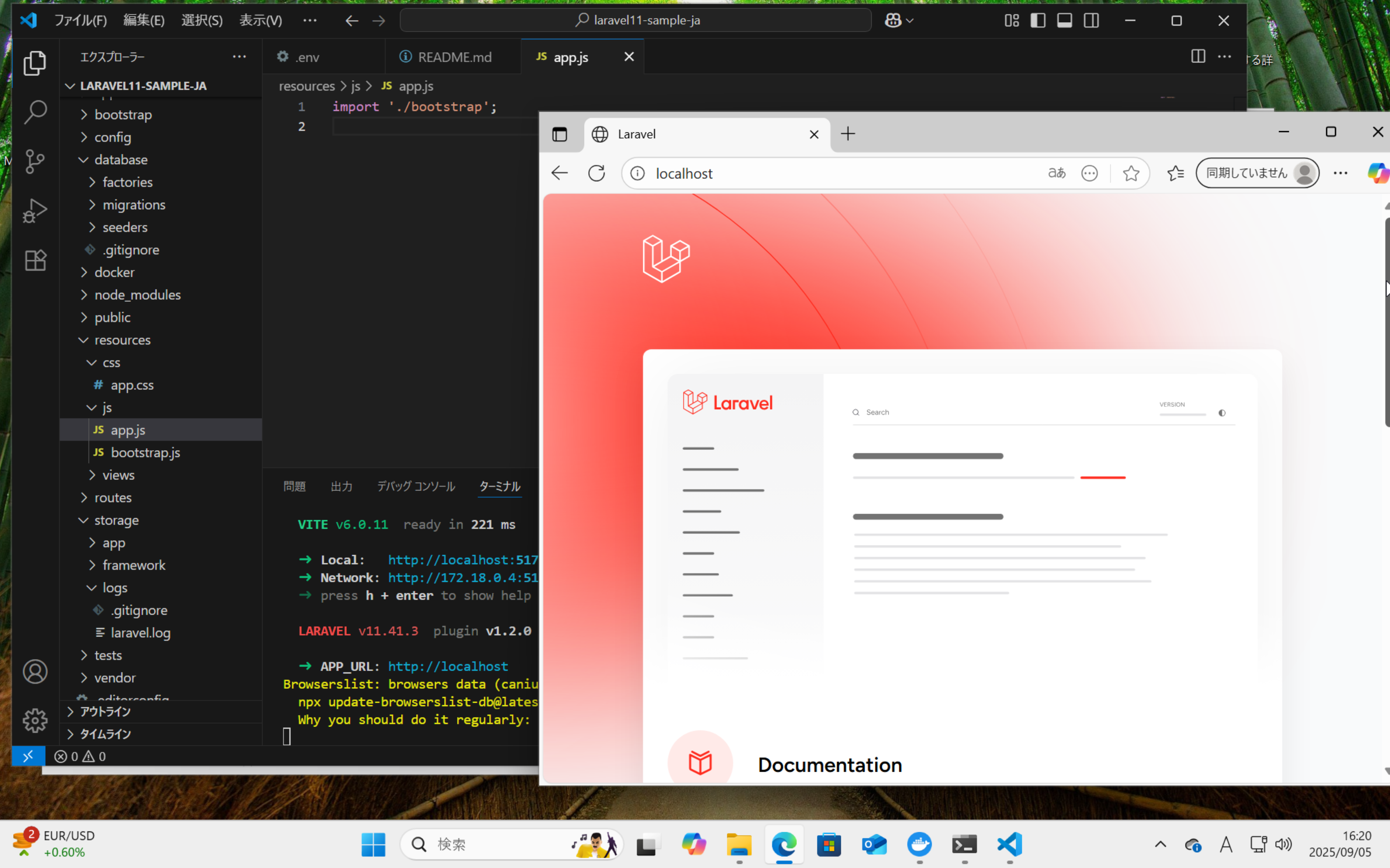
Task: Add localhost page to favorites star
Action: point(1130,174)
